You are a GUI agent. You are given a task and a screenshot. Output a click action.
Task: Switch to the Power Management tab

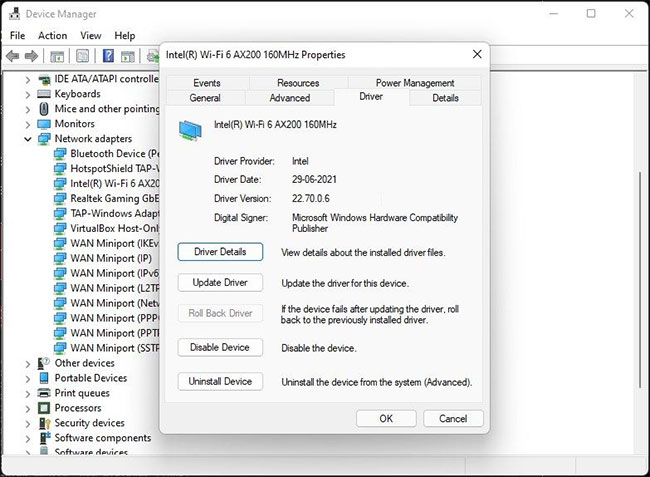click(x=415, y=83)
